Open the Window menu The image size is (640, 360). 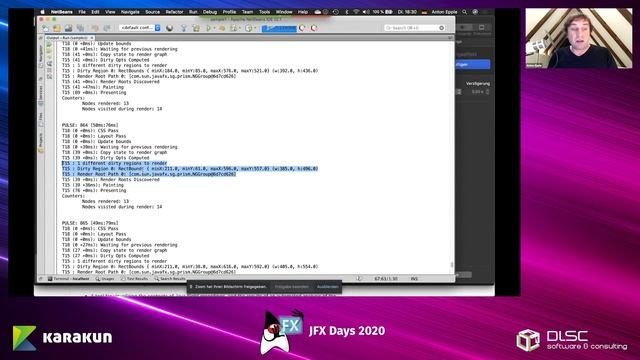coord(284,12)
